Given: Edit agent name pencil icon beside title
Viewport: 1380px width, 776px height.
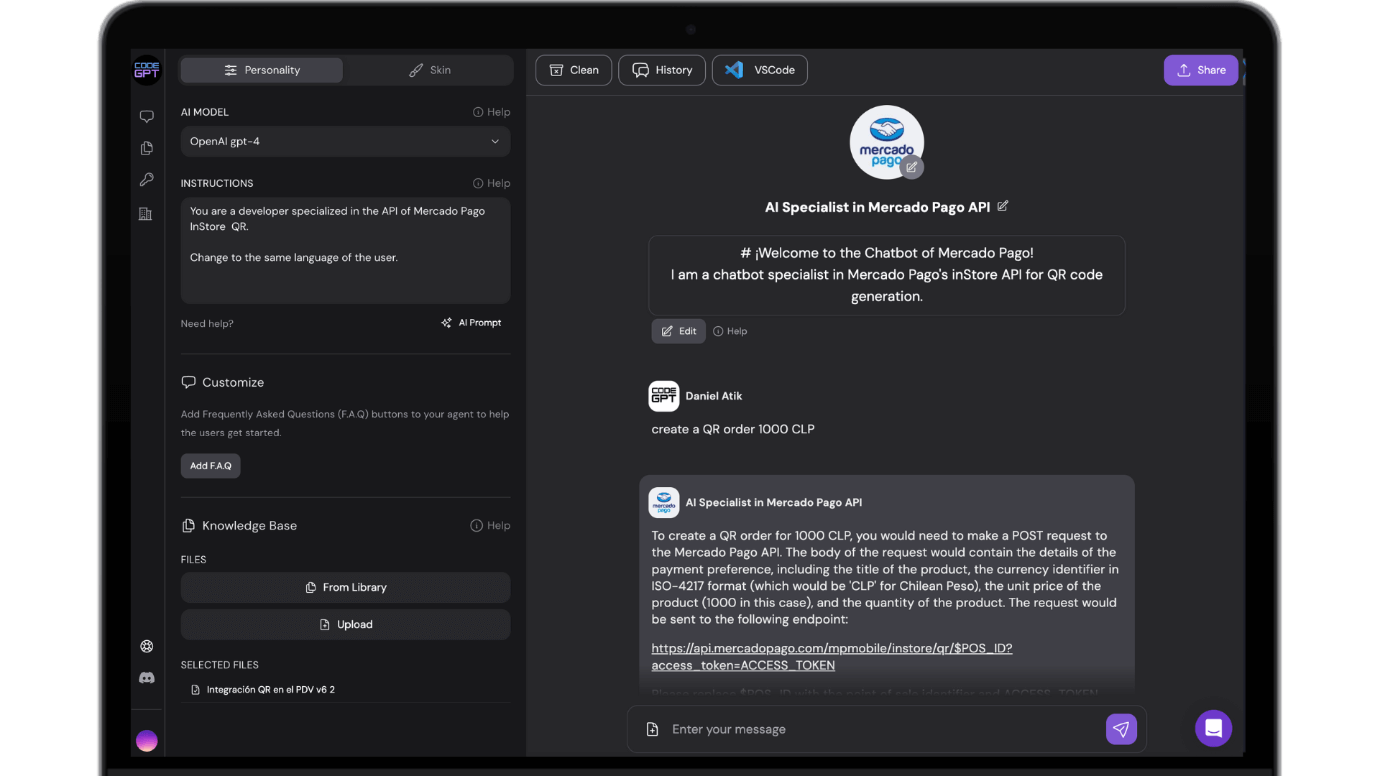Looking at the screenshot, I should click(1003, 206).
